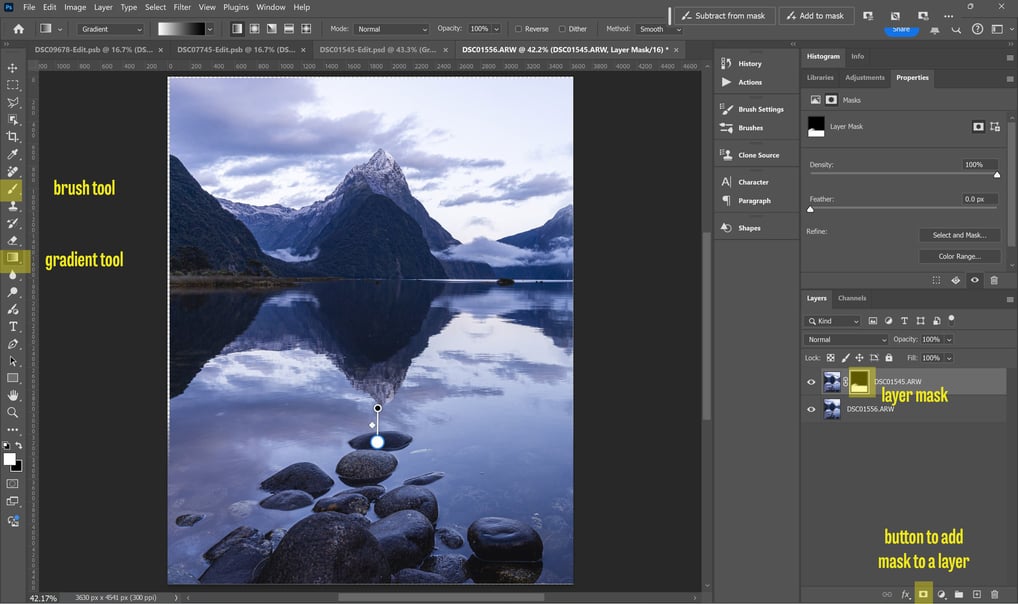Viewport: 1018px width, 604px height.
Task: Open the layer blend mode Normal dropdown
Action: (845, 340)
